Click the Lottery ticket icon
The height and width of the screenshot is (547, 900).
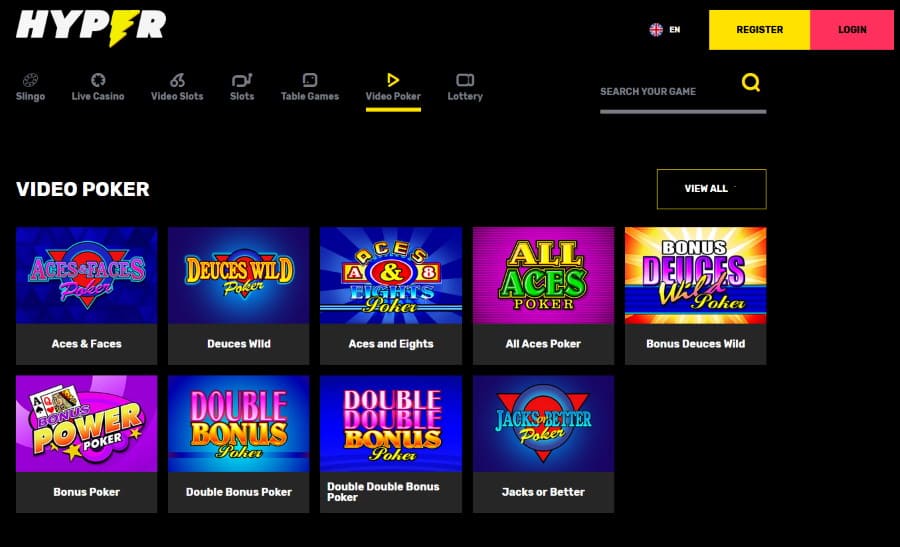coord(465,80)
